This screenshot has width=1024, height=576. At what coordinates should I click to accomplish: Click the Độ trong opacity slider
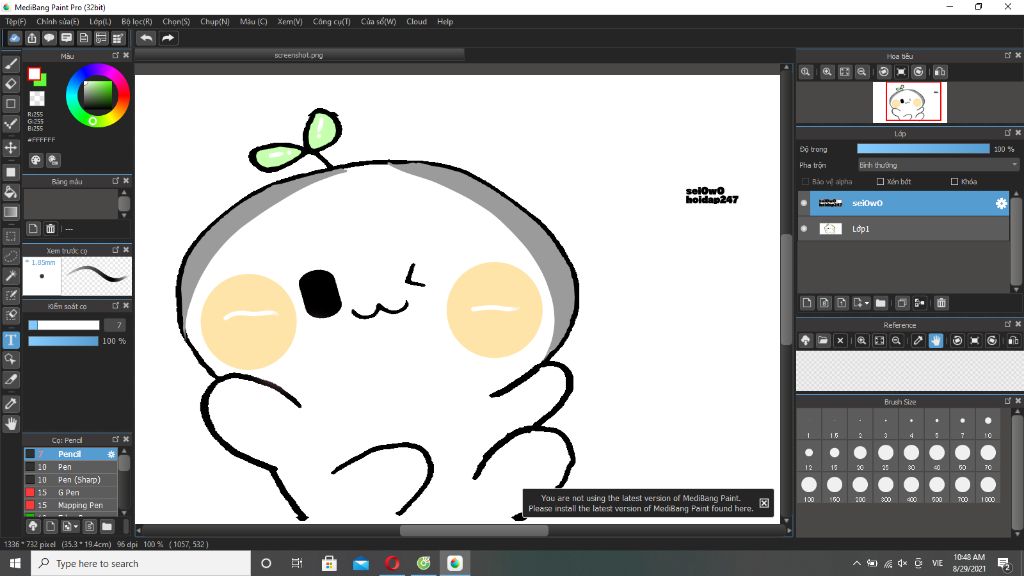click(922, 149)
